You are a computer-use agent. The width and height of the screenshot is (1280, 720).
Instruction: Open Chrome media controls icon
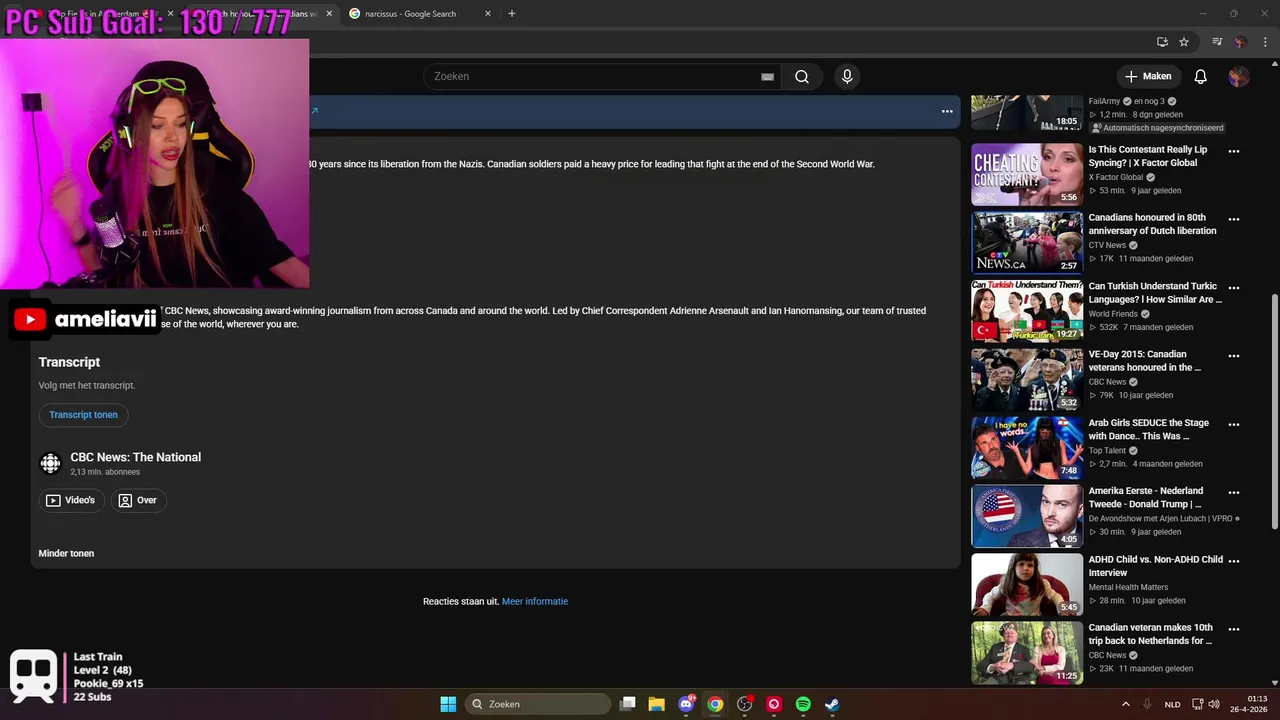(x=1217, y=42)
